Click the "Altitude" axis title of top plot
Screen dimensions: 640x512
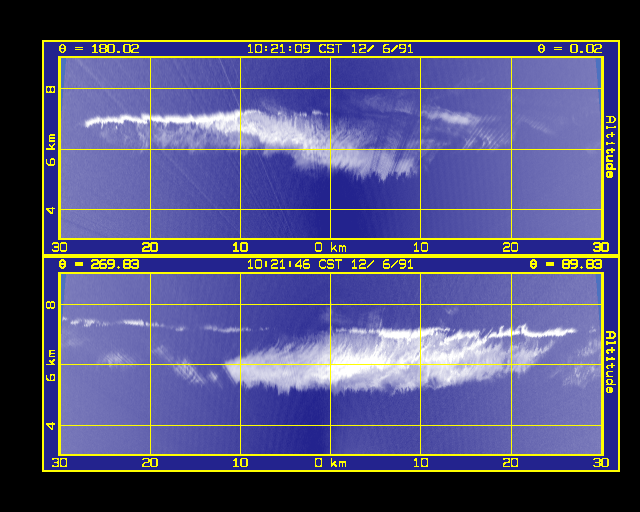pyautogui.click(x=610, y=147)
